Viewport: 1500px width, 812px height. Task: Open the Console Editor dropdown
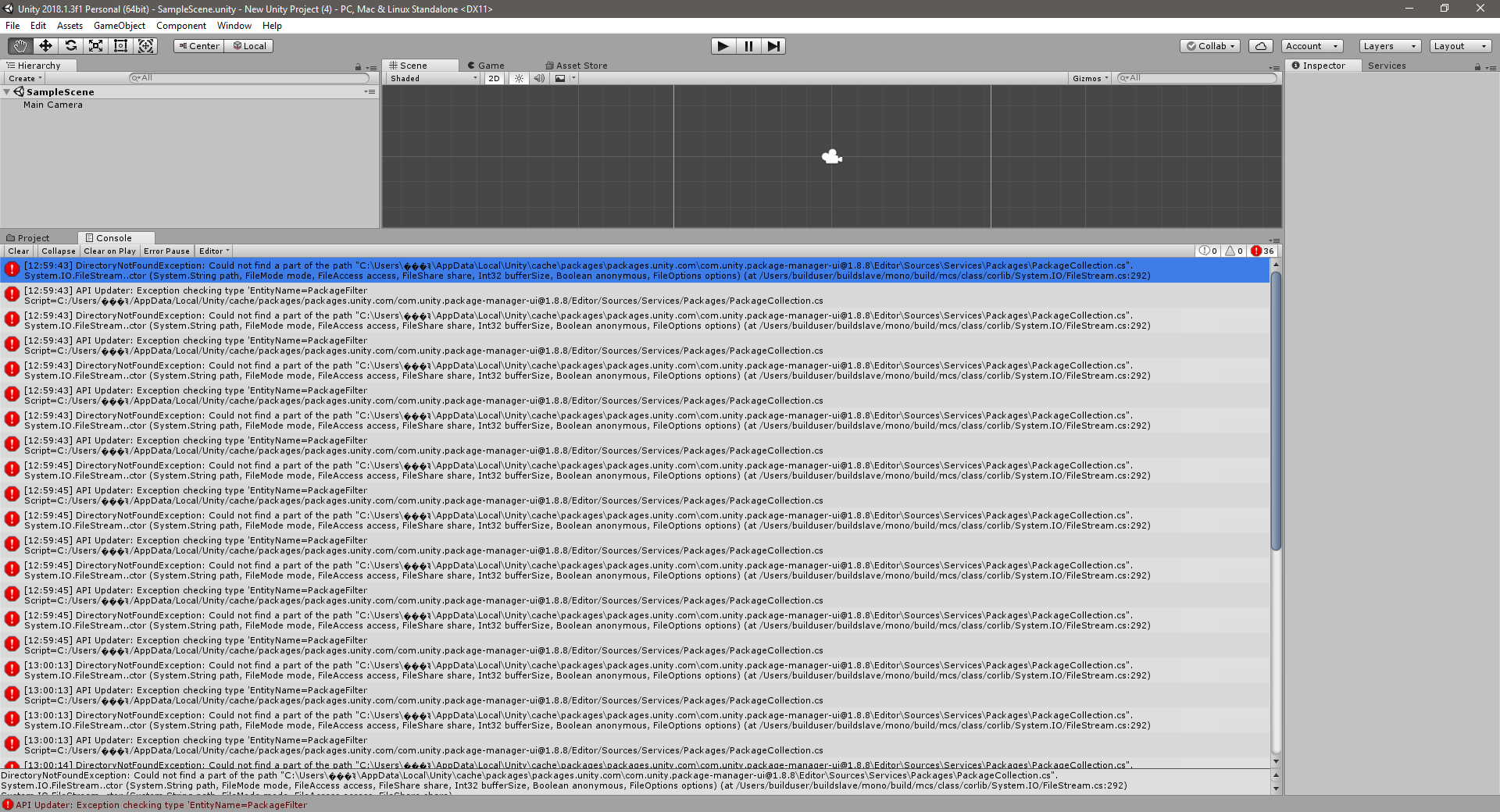coord(214,251)
